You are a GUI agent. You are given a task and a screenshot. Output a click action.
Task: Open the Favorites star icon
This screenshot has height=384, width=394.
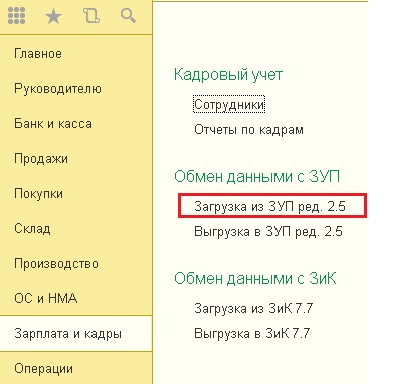click(53, 16)
